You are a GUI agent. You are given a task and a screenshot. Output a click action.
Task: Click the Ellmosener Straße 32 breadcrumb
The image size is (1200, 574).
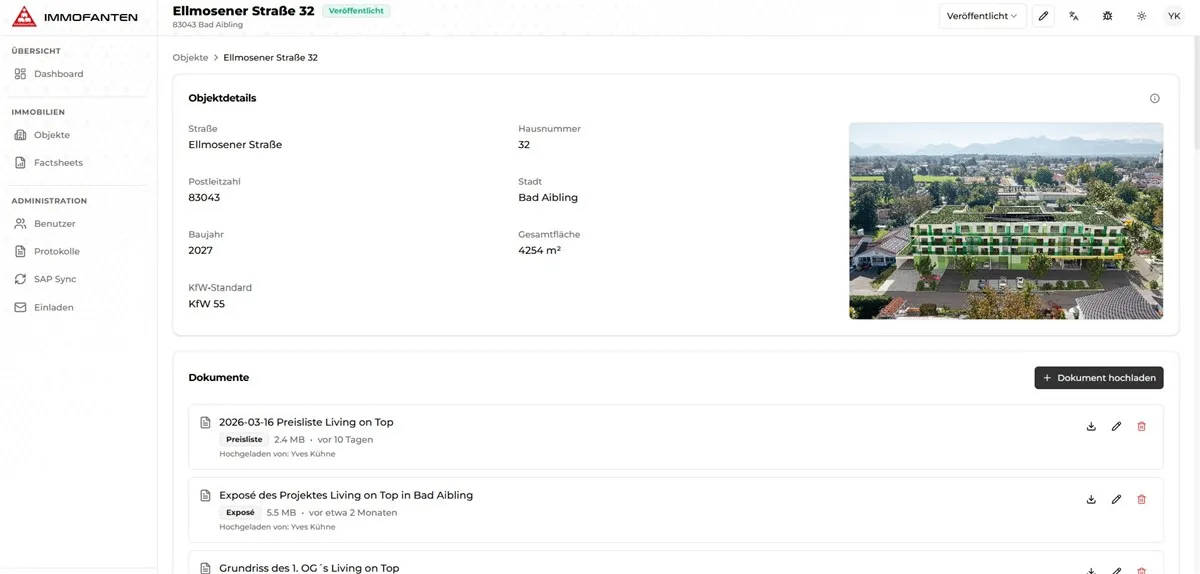(270, 58)
